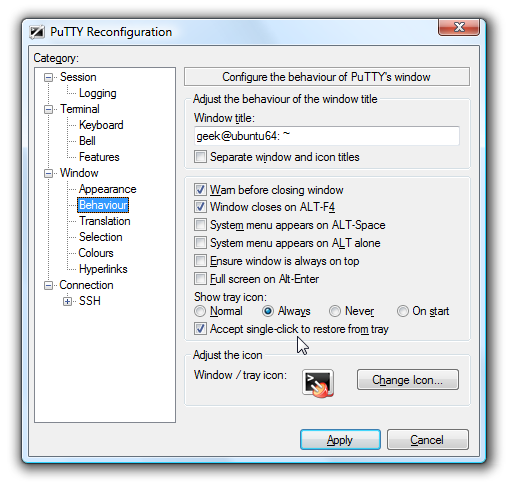Collapse the Terminal tree node
This screenshot has height=482, width=508.
(x=49, y=110)
